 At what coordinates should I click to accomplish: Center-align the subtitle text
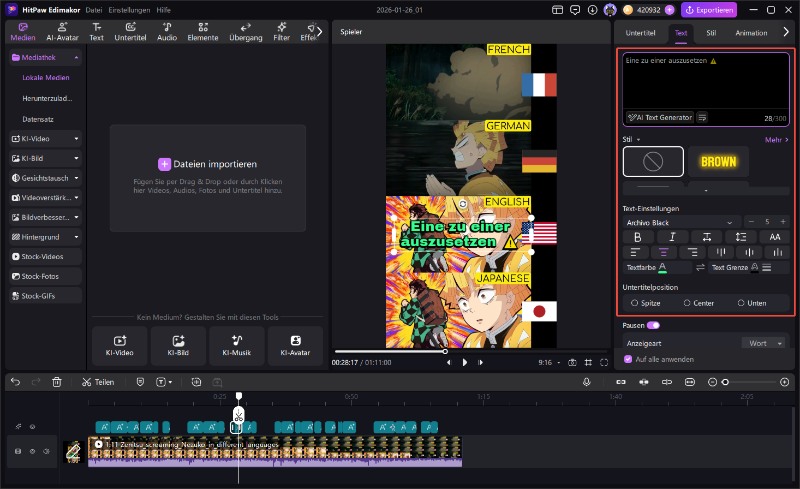(664, 253)
